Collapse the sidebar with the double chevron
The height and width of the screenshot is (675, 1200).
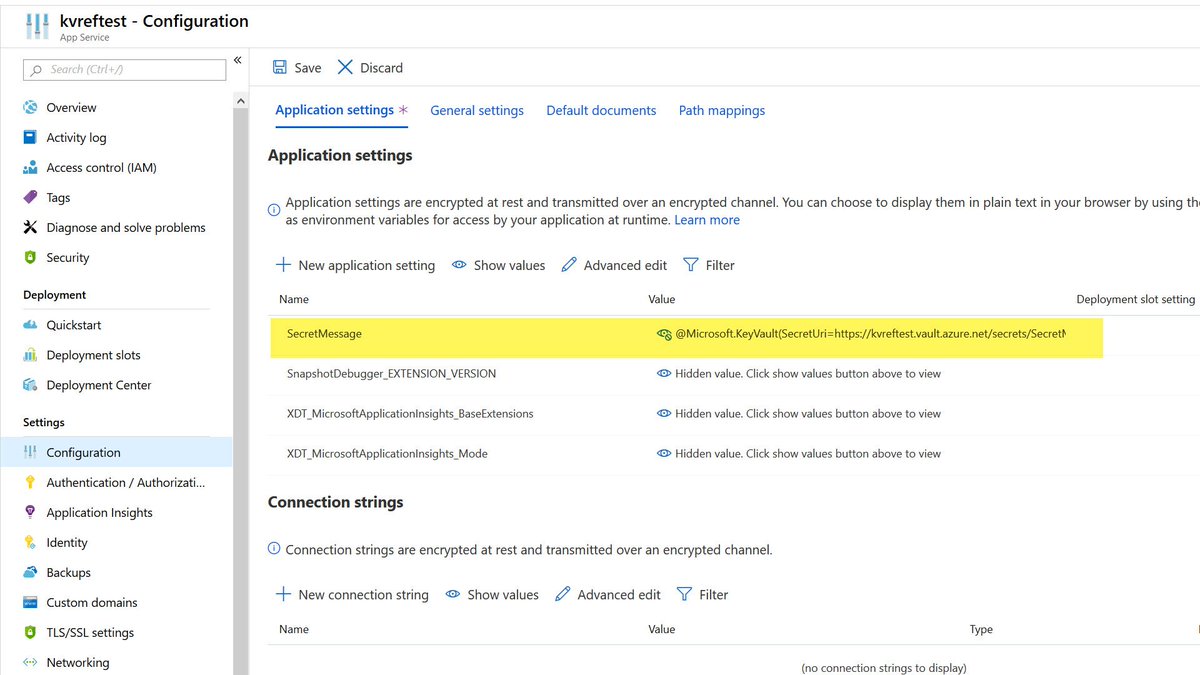[238, 60]
